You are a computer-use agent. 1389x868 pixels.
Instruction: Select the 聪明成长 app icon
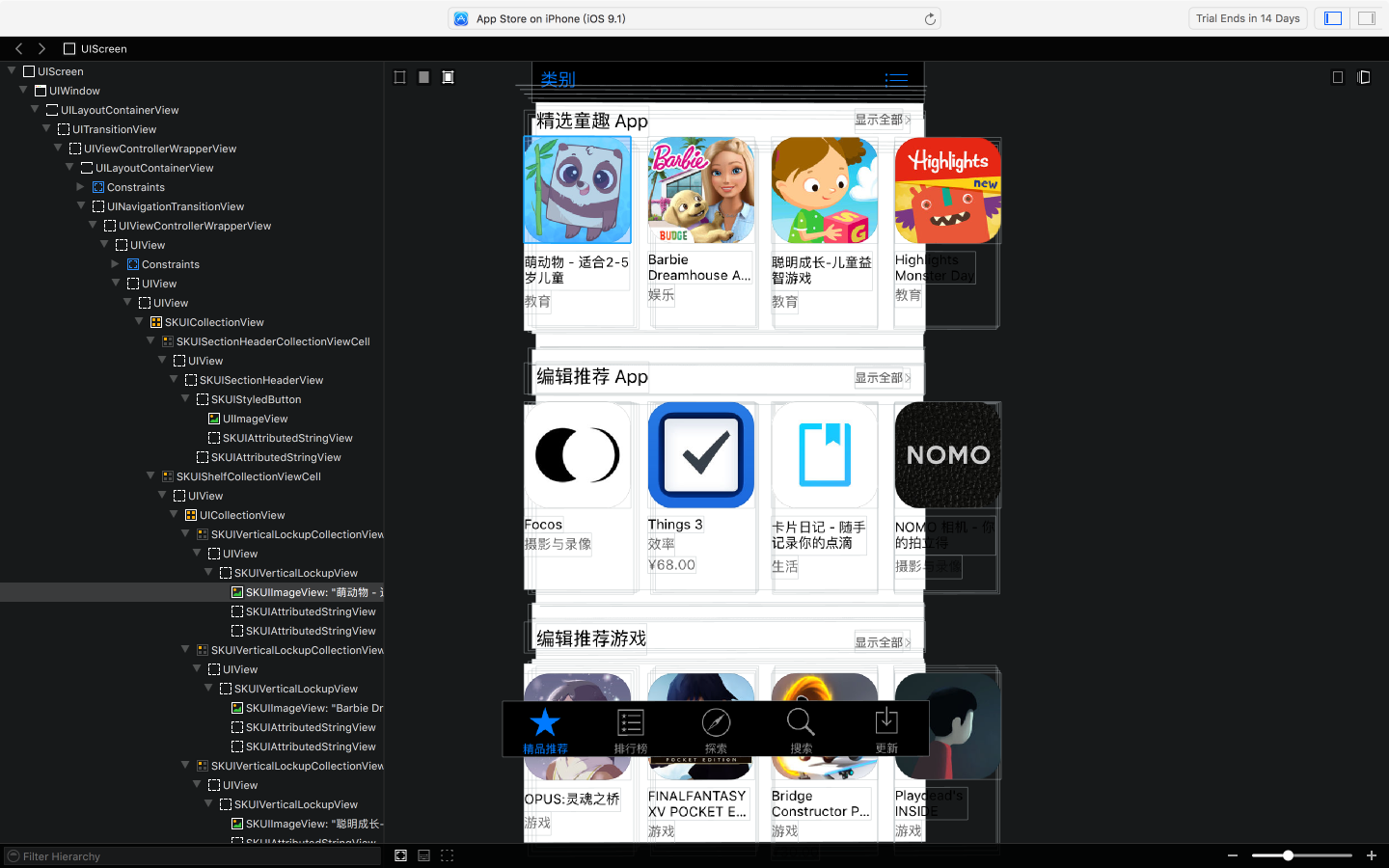tap(825, 189)
